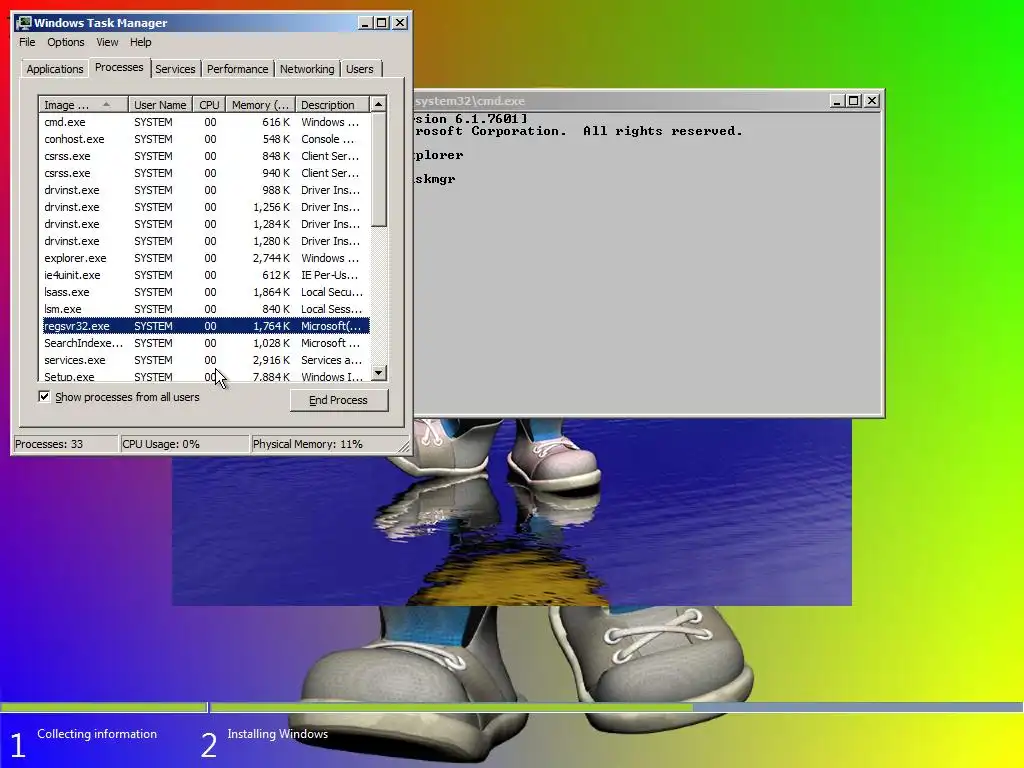The image size is (1024, 768).
Task: Select the ie4uinit.exe process row
Action: [x=206, y=275]
